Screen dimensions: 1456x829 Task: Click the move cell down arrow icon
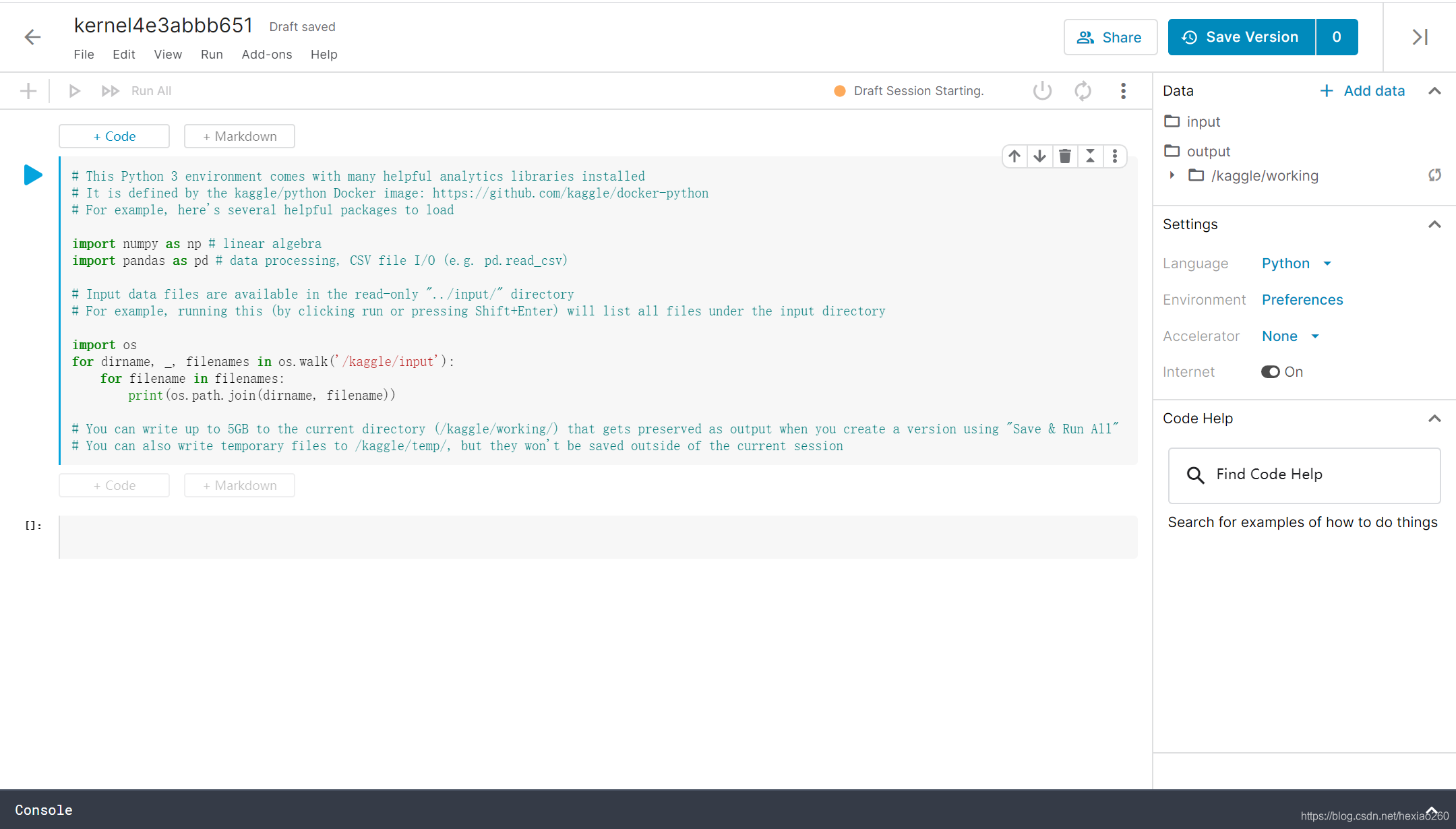click(1040, 156)
